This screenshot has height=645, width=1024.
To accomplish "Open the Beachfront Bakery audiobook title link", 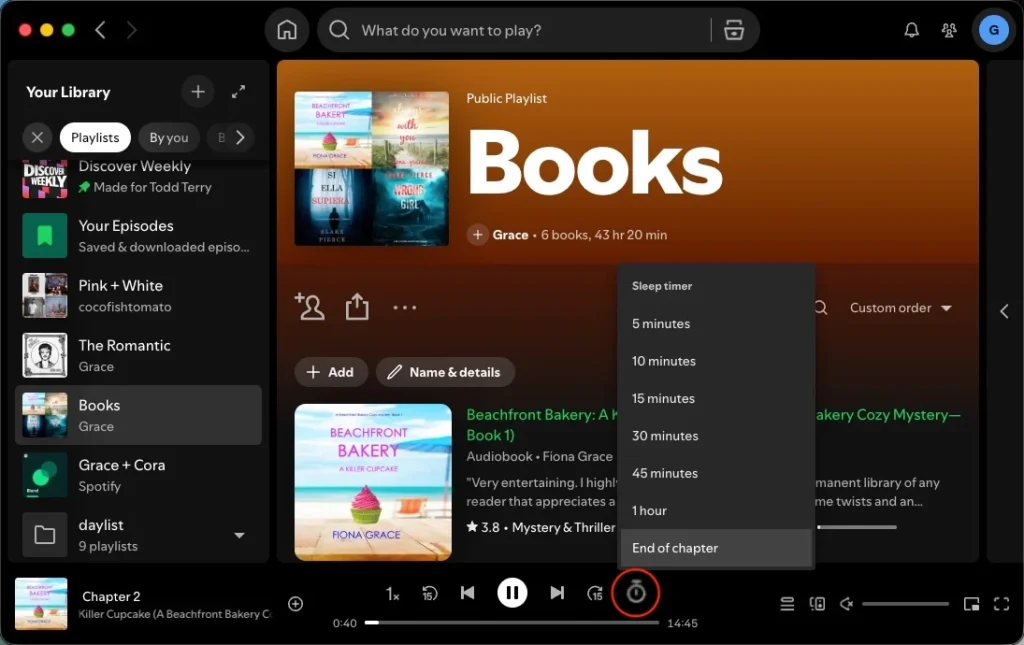I will click(539, 424).
